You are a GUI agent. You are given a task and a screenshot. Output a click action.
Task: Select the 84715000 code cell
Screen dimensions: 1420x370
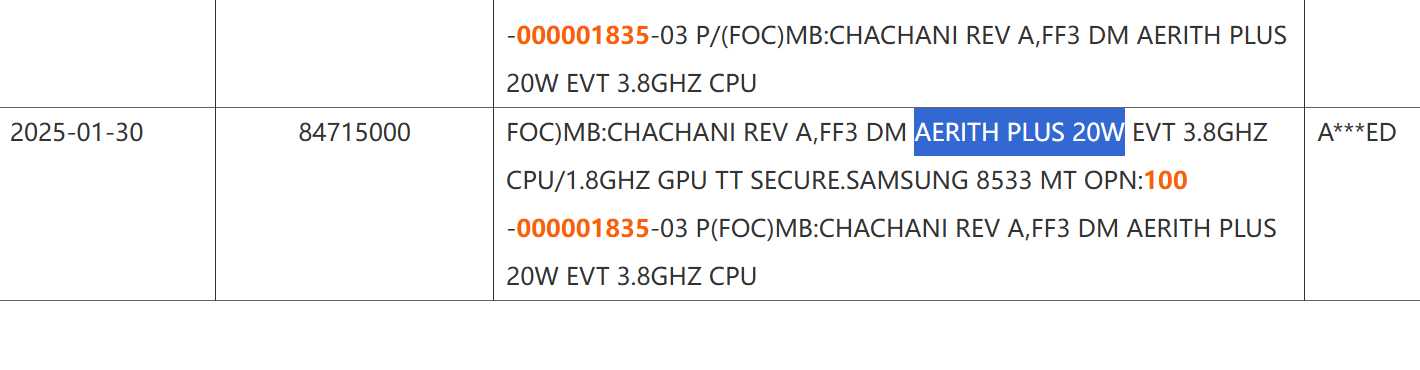pyautogui.click(x=354, y=132)
